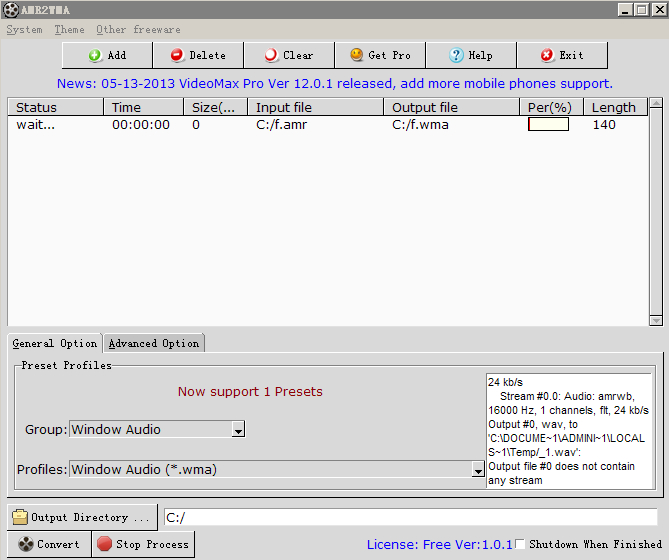669x560 pixels.
Task: Start conversion with Convert button
Action: (48, 544)
